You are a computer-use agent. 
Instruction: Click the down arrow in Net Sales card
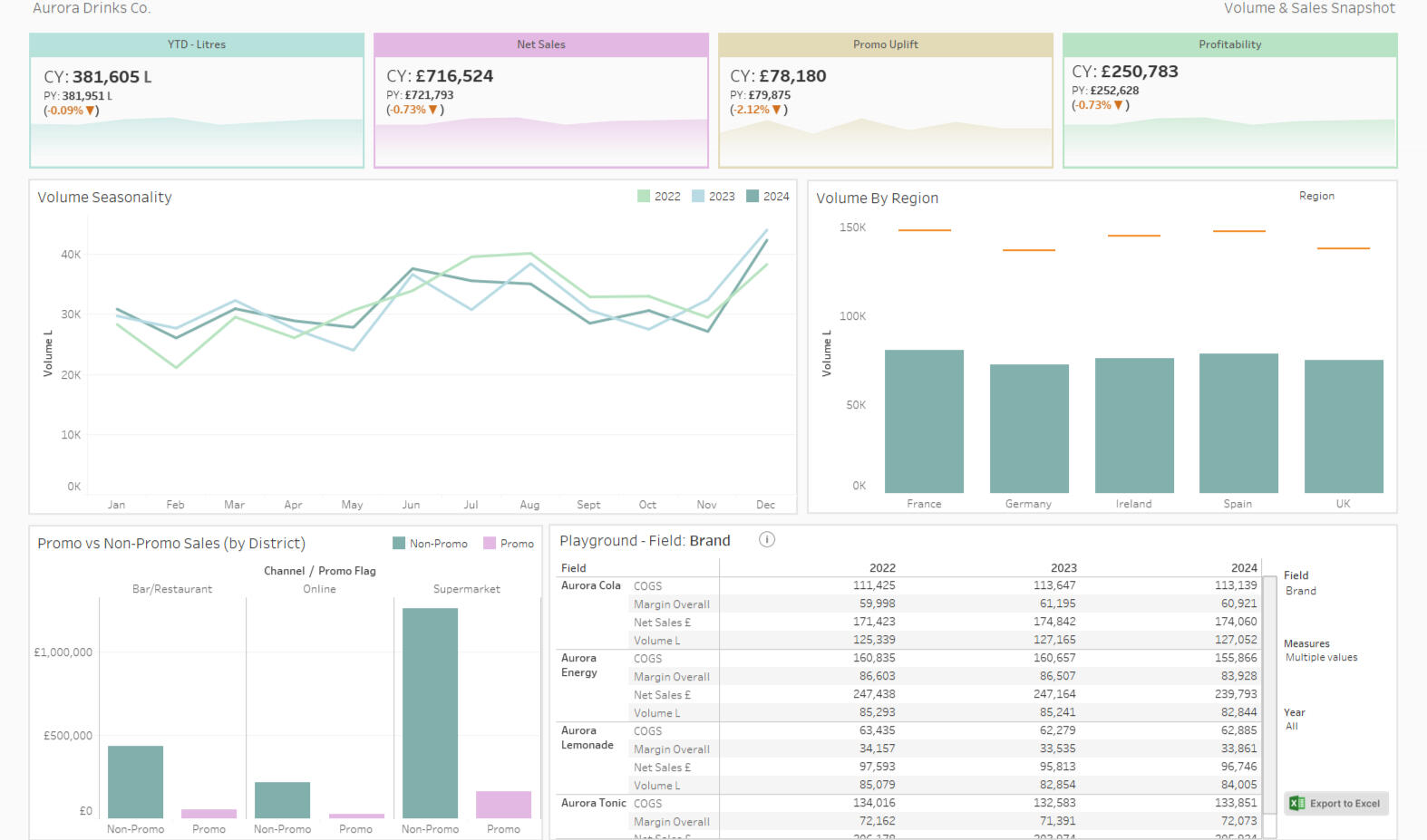point(433,110)
